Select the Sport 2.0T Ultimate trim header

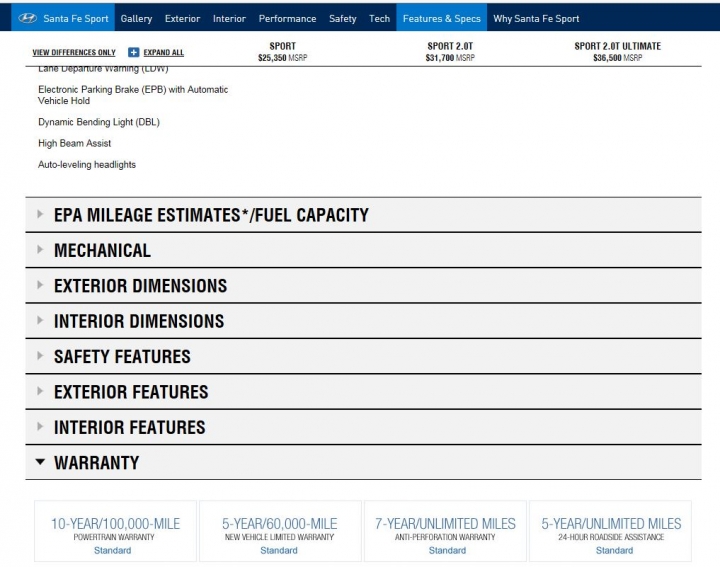618,51
